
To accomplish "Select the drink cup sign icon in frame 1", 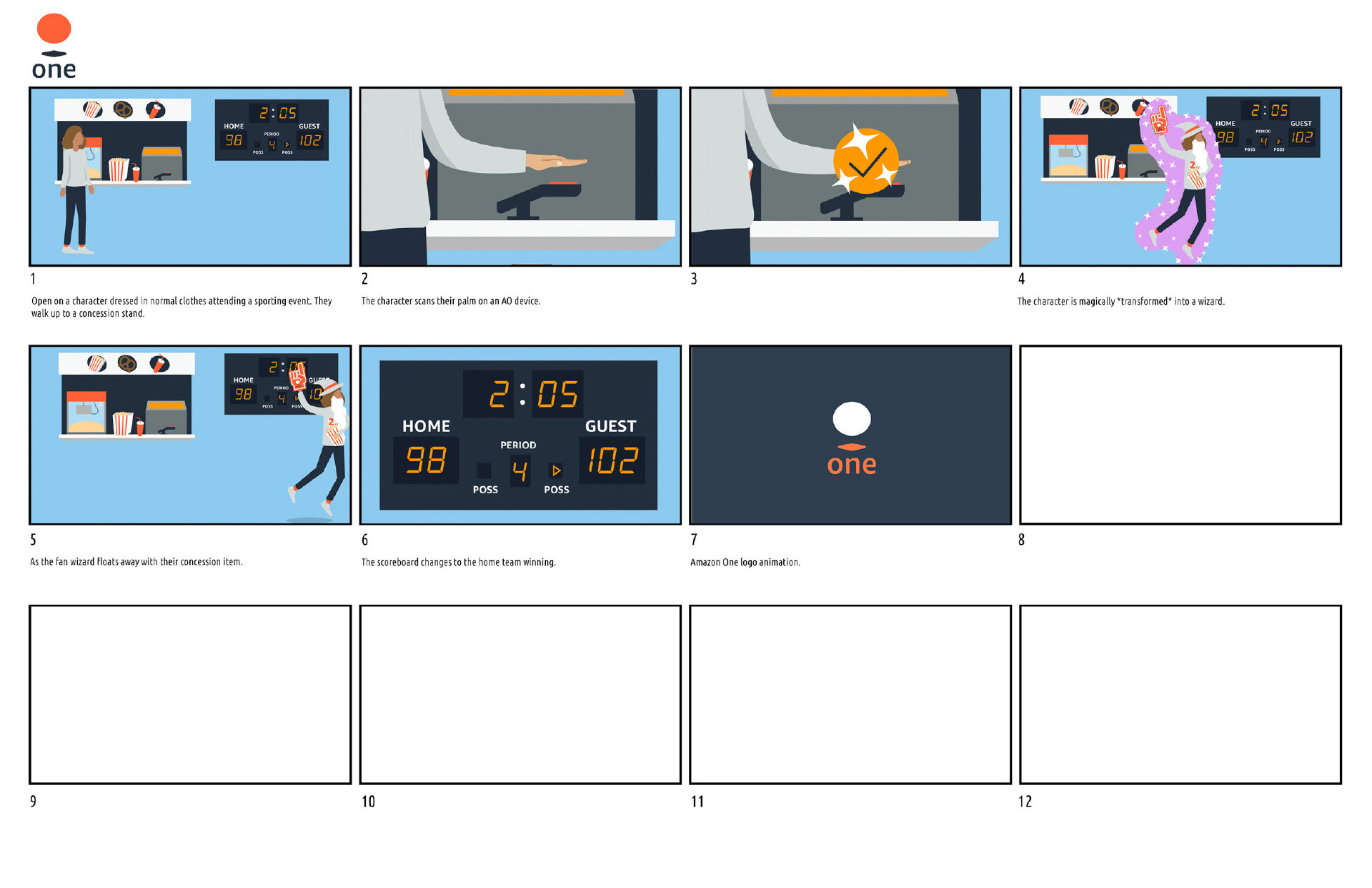I will (x=155, y=109).
